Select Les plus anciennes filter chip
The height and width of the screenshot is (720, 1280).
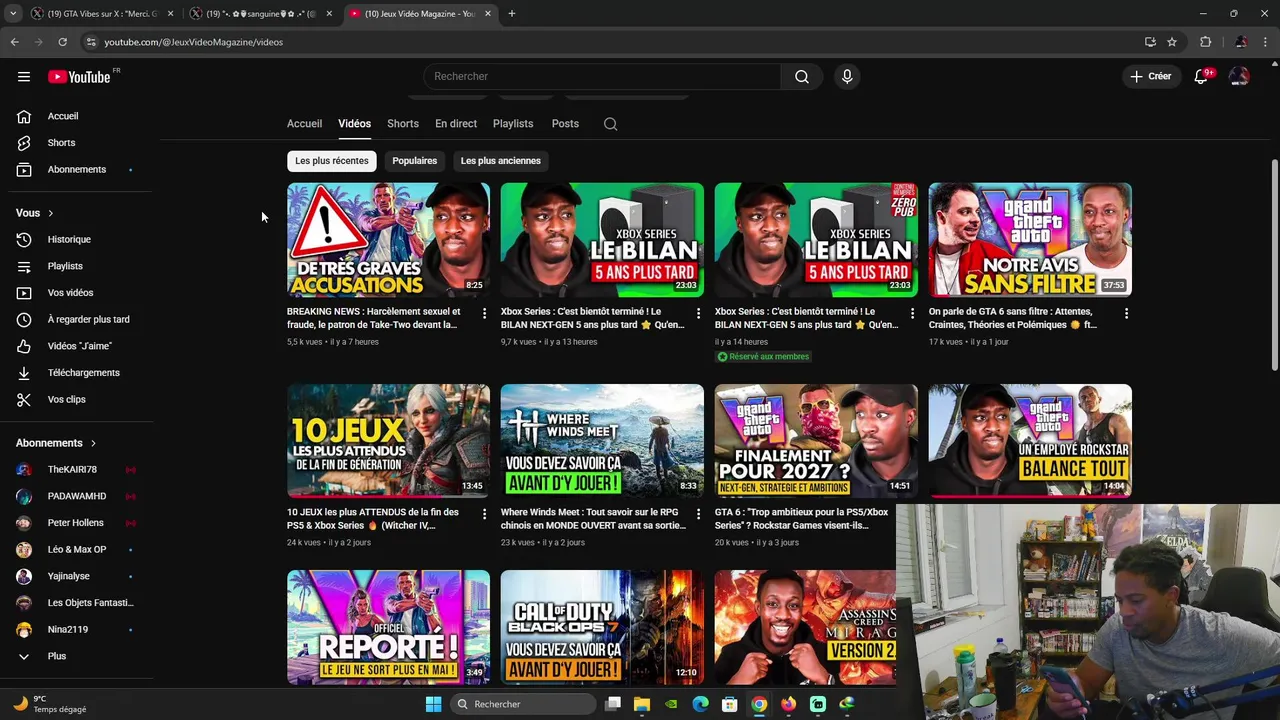point(500,161)
